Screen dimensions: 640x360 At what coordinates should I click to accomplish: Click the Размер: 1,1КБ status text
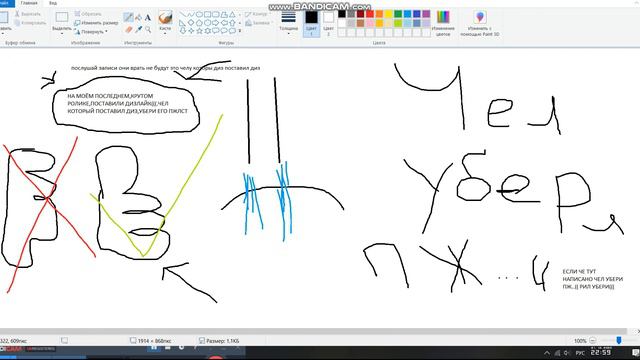(222, 341)
